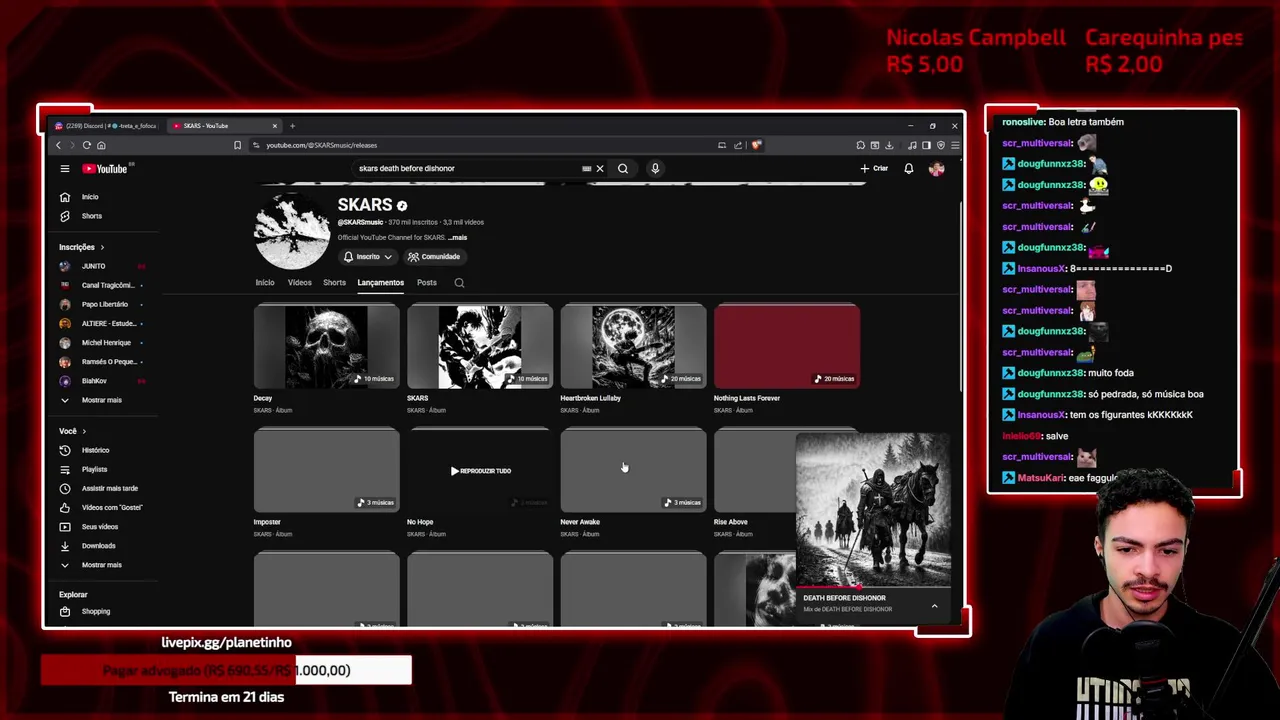Open the Never Awake album thumbnail
This screenshot has width=1280, height=720.
[x=634, y=471]
